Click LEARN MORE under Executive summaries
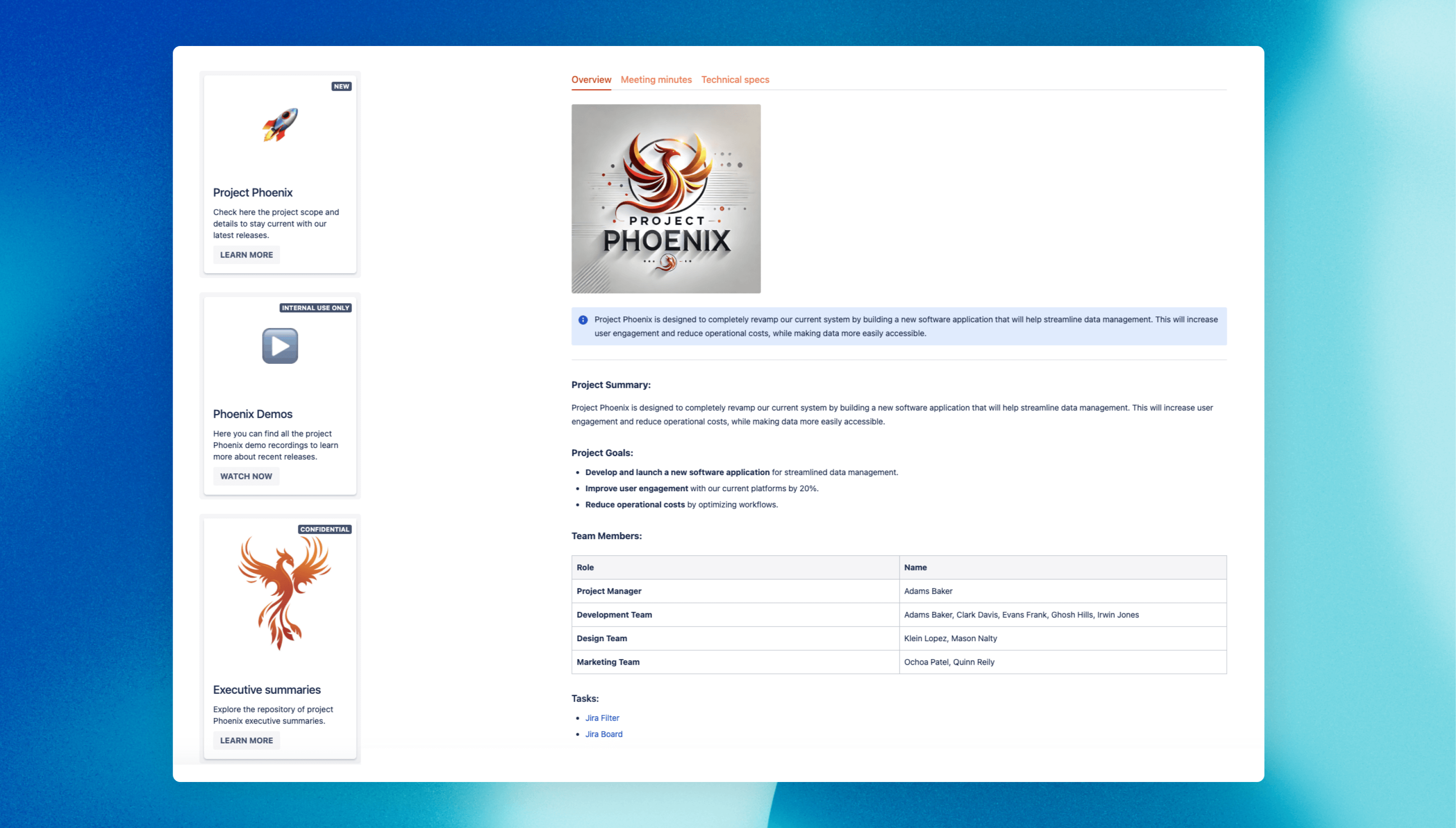1456x828 pixels. [x=246, y=741]
